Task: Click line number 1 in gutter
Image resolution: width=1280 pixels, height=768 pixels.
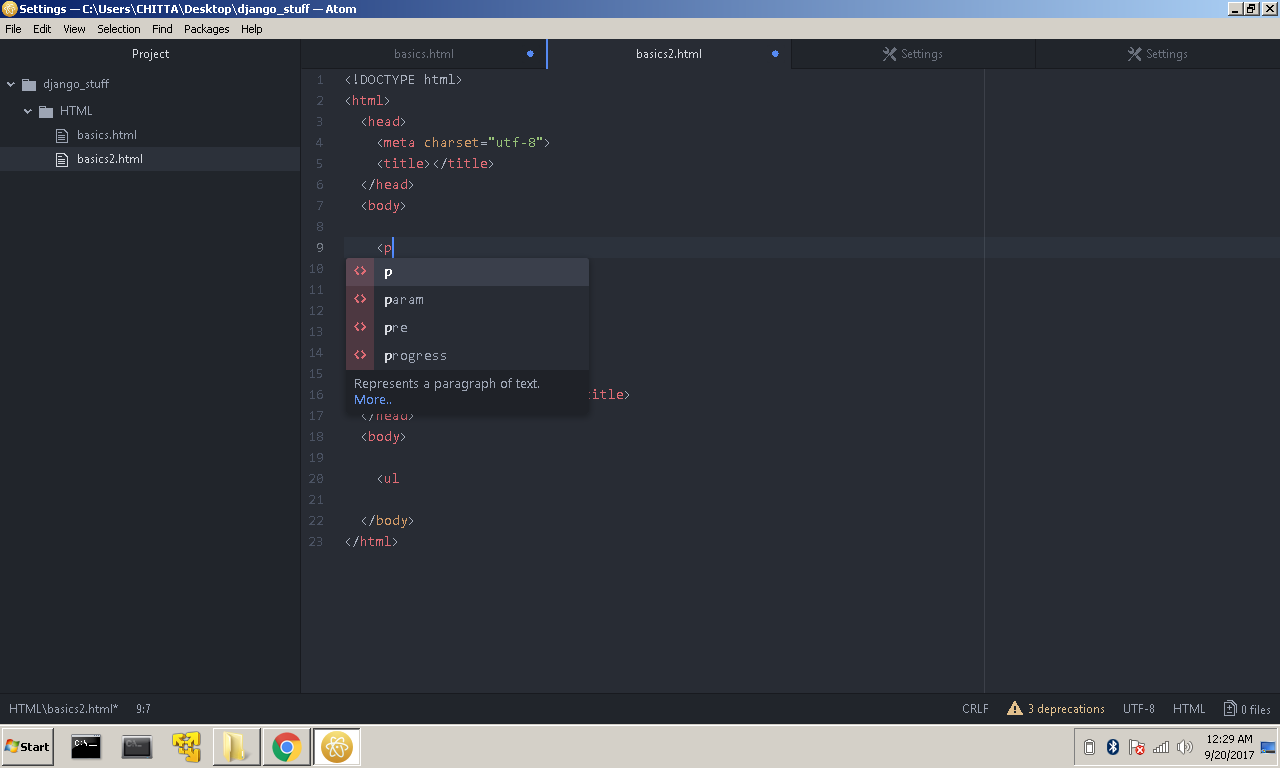Action: pyautogui.click(x=319, y=80)
